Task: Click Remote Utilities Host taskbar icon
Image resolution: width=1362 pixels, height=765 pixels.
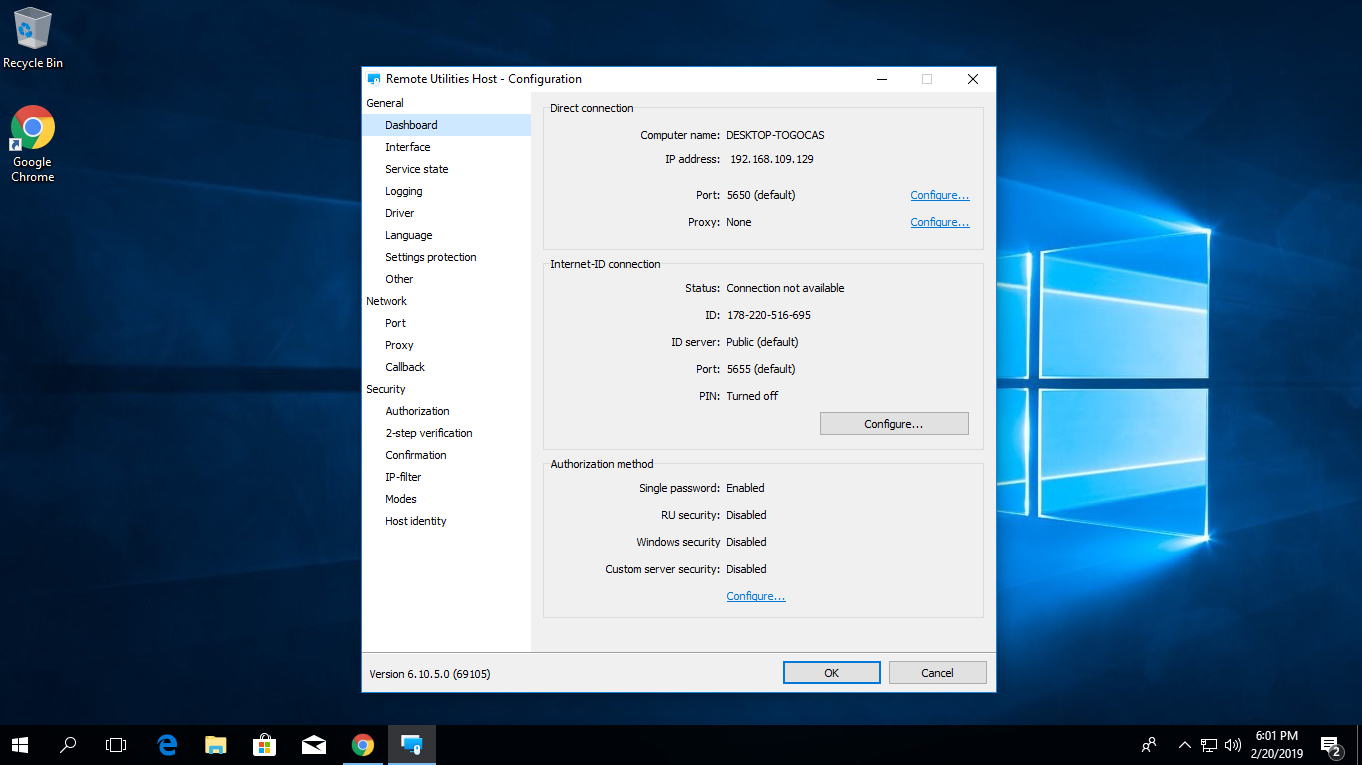Action: [412, 745]
